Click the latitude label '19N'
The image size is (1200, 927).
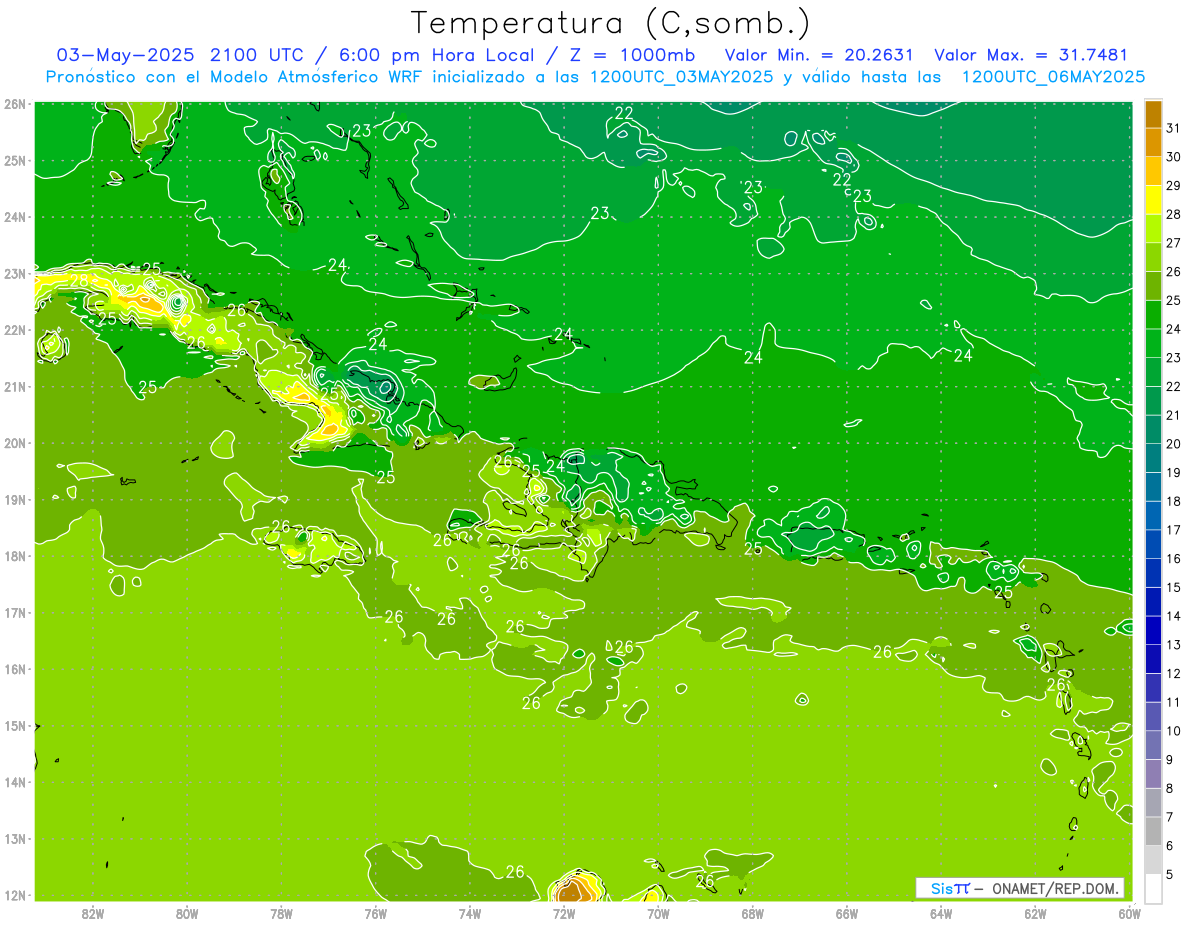14,500
